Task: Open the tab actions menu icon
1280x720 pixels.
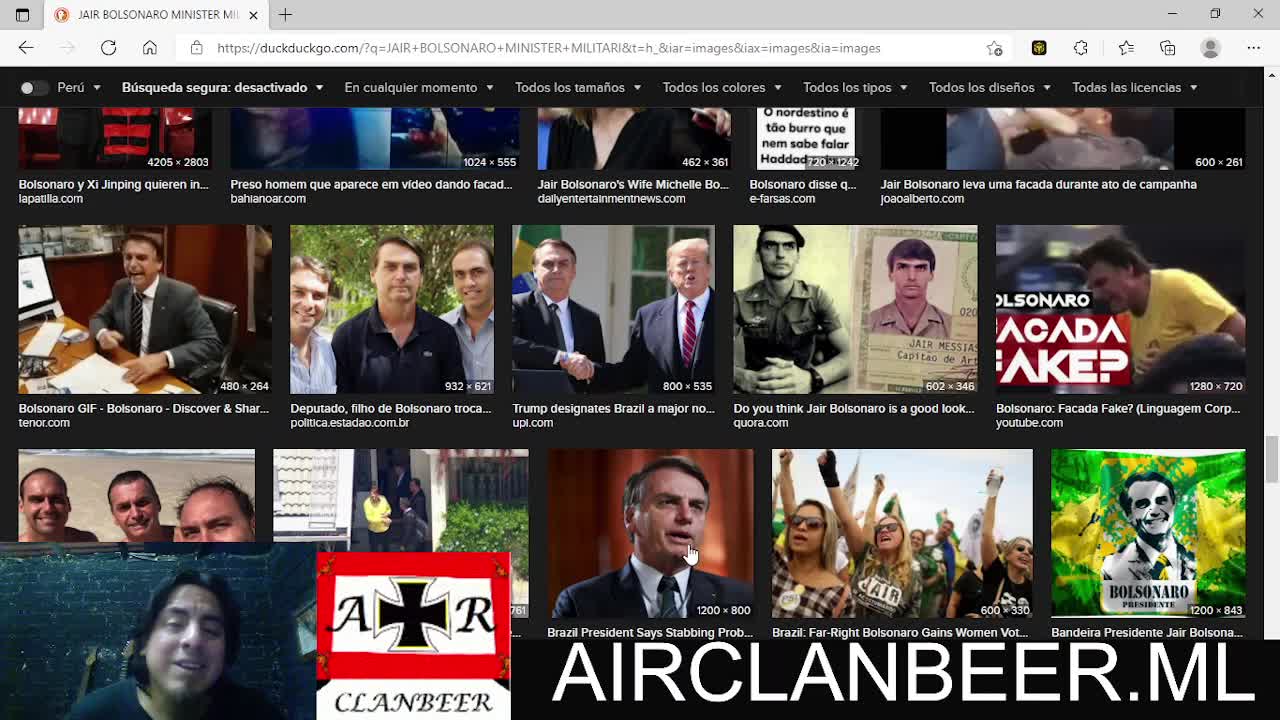Action: tap(22, 15)
